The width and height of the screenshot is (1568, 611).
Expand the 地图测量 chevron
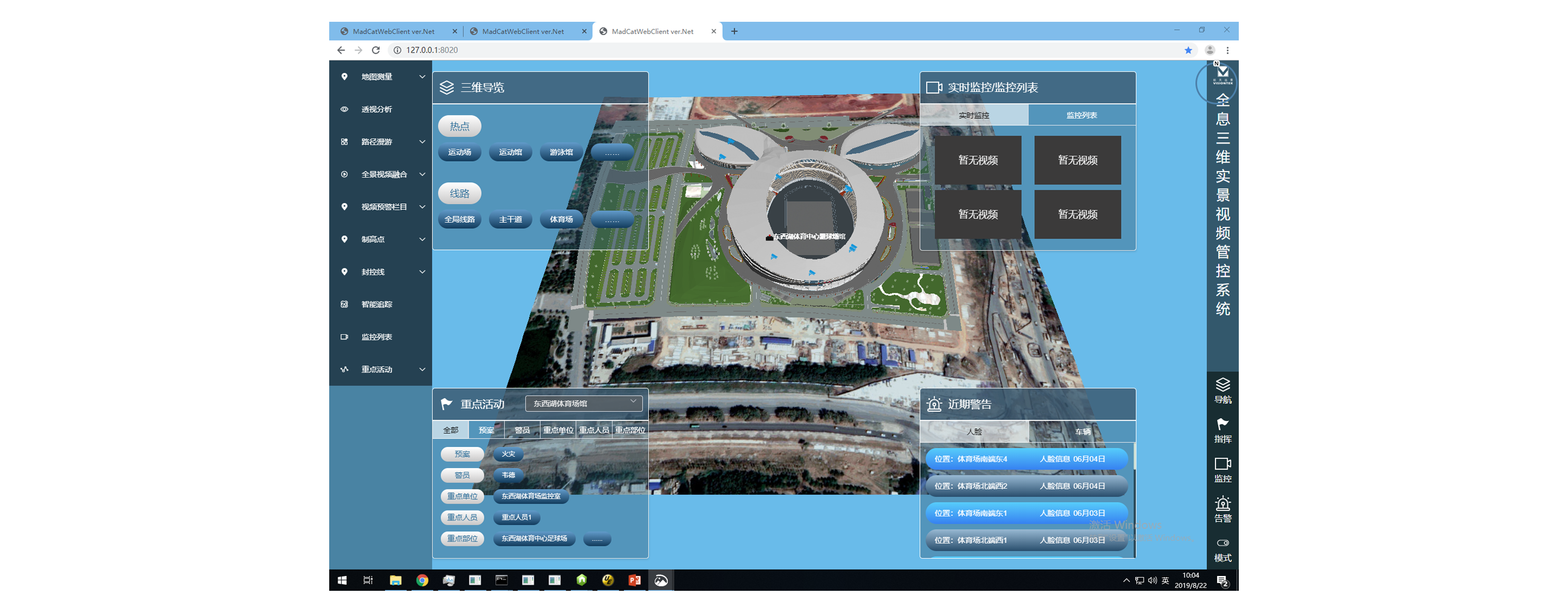pyautogui.click(x=422, y=77)
